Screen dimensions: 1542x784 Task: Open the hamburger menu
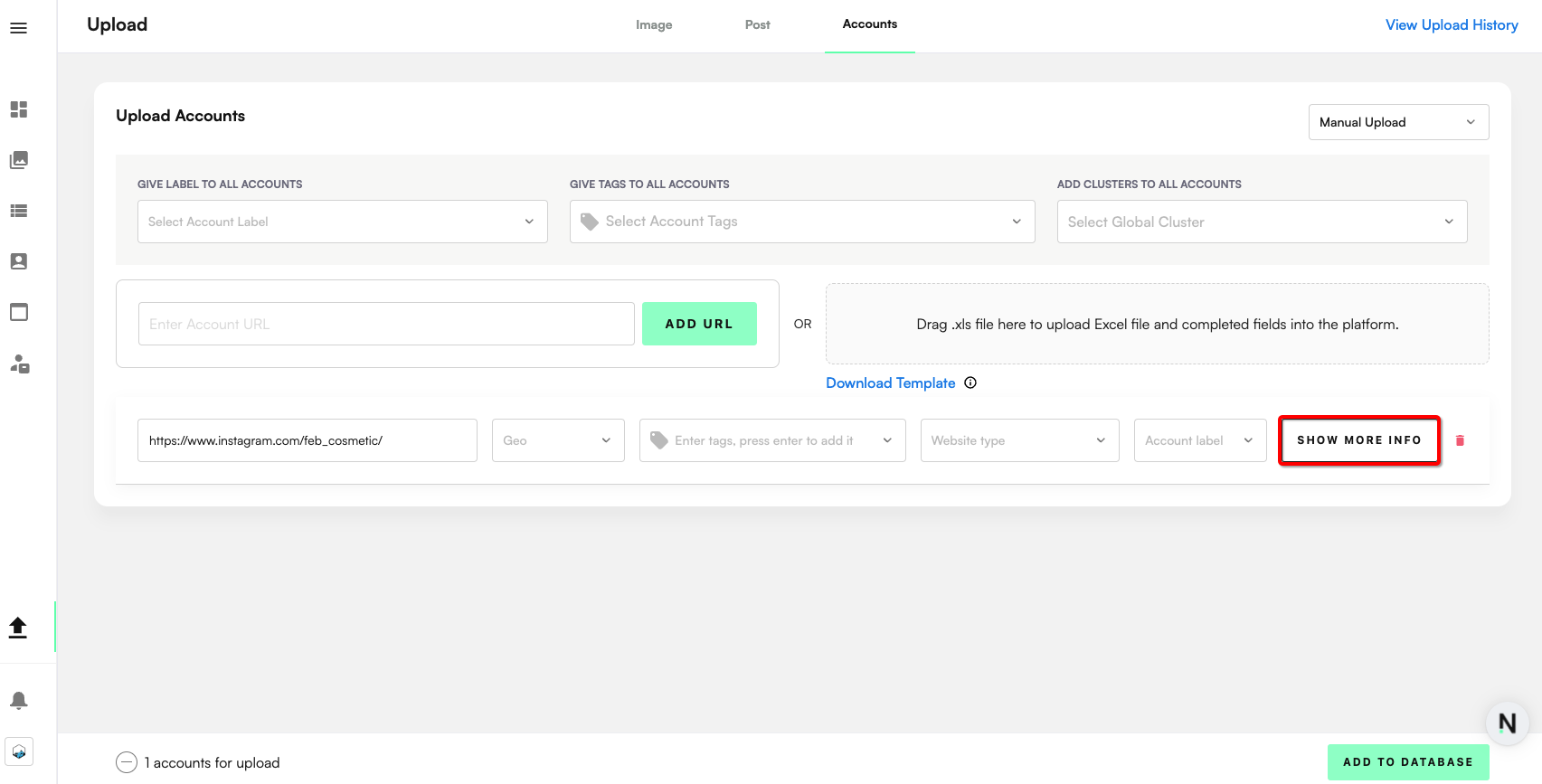[x=18, y=28]
